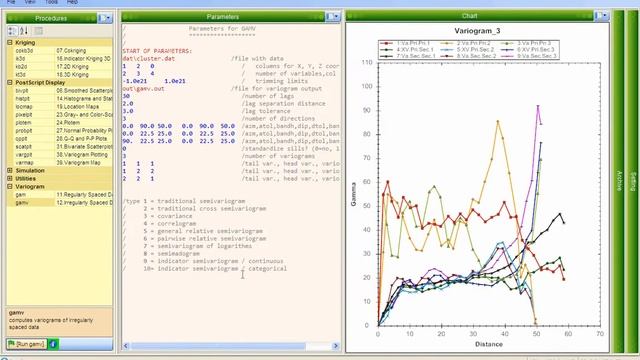The image size is (640, 360).
Task: Click the number of lags value 30
Action: click(x=126, y=96)
